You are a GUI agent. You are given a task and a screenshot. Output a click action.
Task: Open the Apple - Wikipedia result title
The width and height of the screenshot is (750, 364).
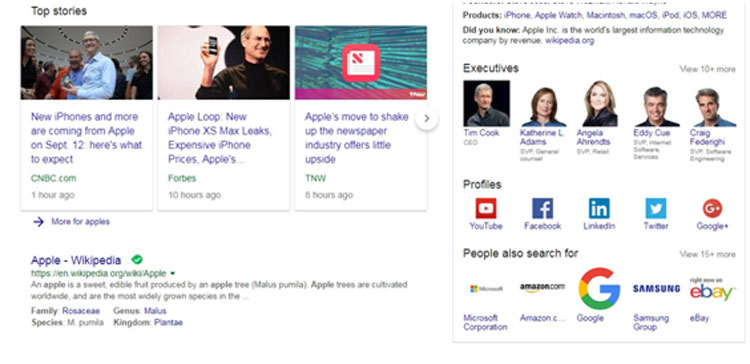click(76, 260)
